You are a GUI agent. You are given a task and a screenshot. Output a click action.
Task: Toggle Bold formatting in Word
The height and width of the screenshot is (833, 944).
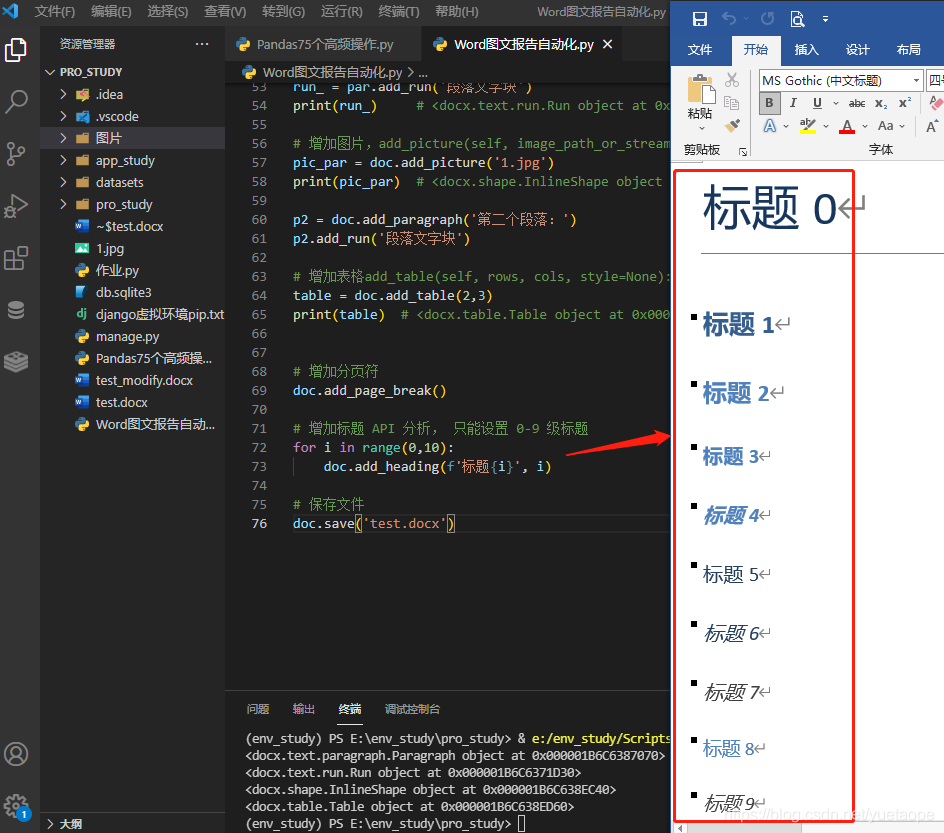(x=769, y=103)
